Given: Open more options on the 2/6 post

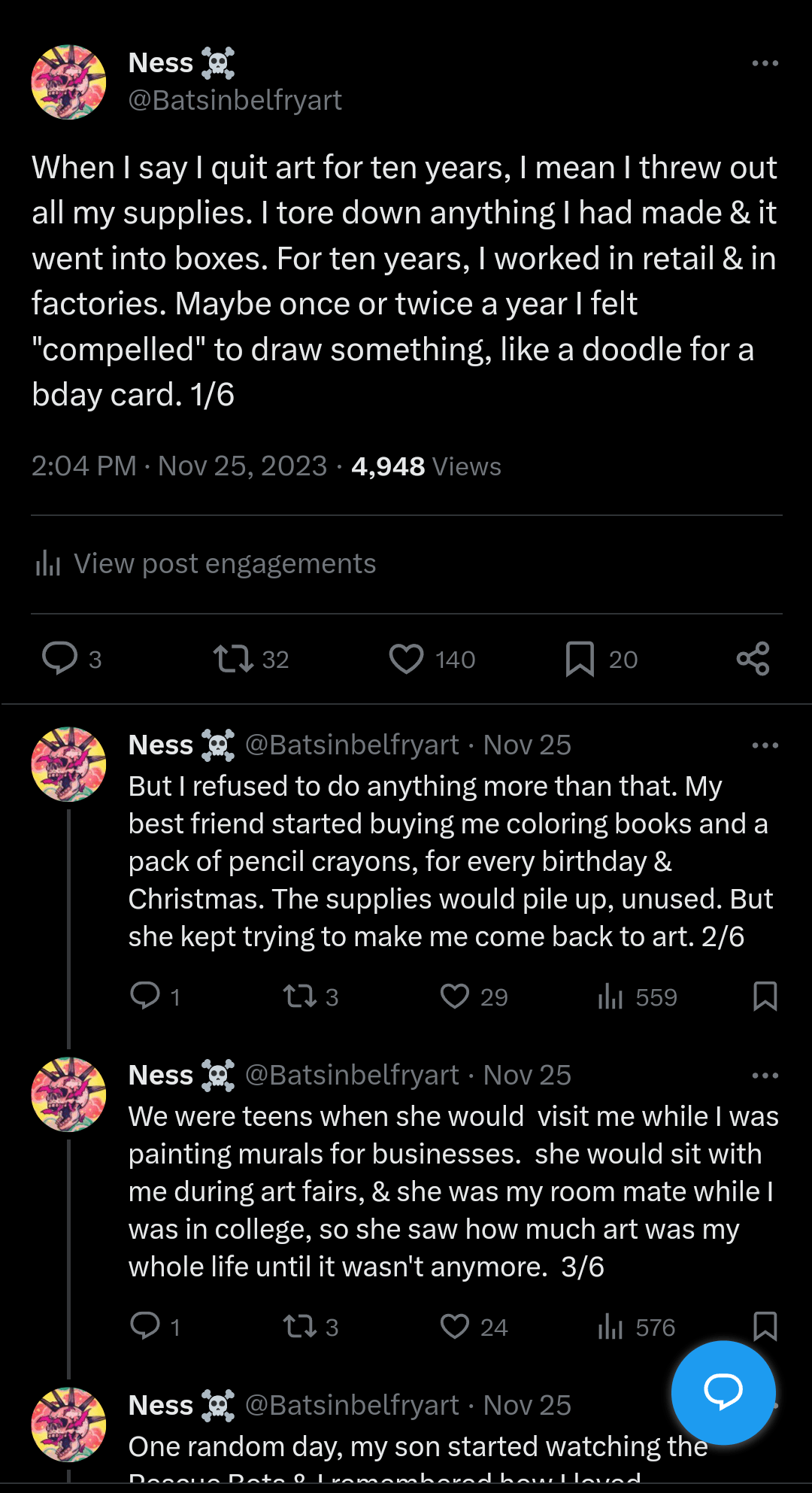Looking at the screenshot, I should (765, 745).
